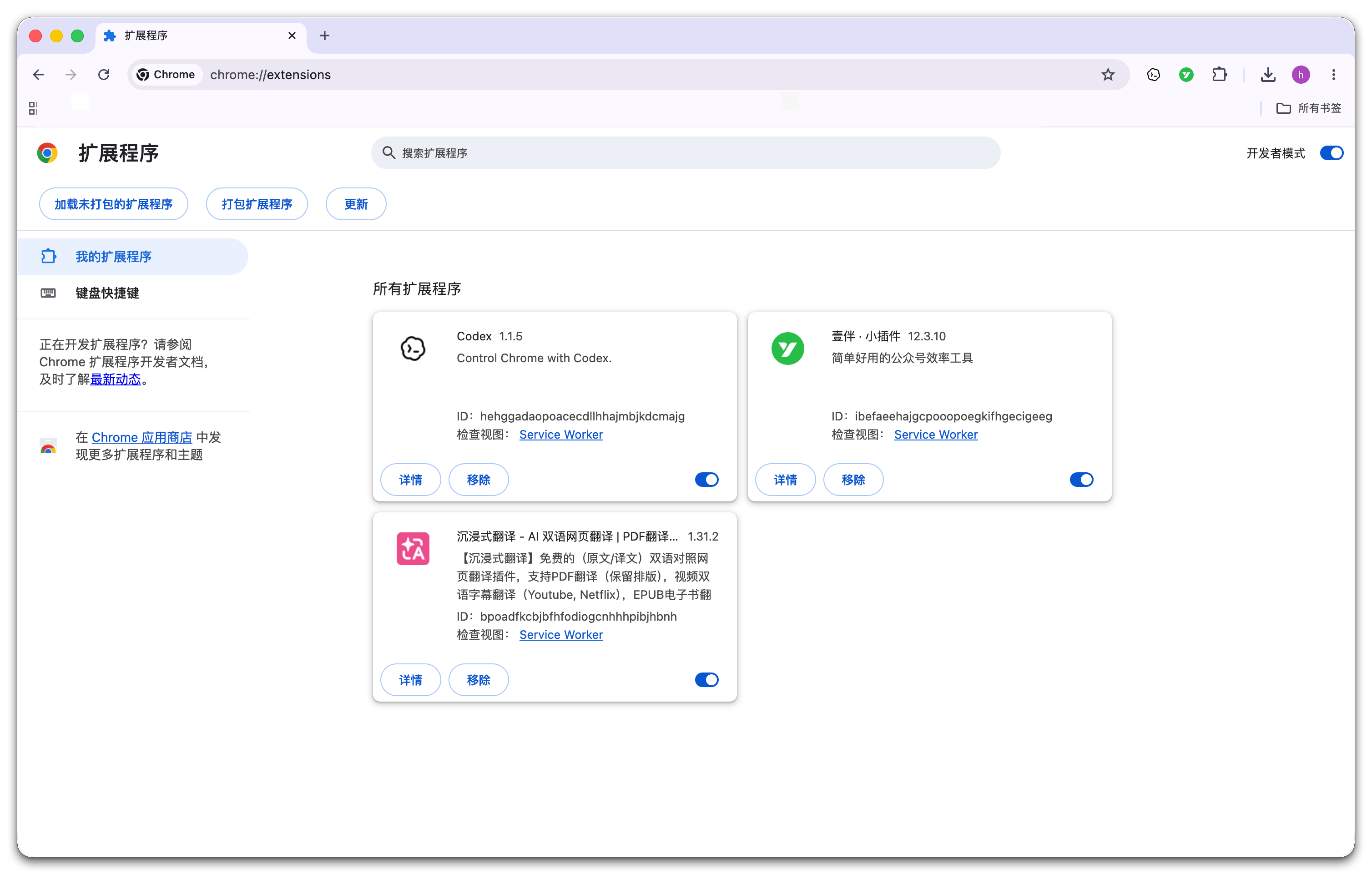
Task: Click the 更新 button
Action: click(356, 204)
